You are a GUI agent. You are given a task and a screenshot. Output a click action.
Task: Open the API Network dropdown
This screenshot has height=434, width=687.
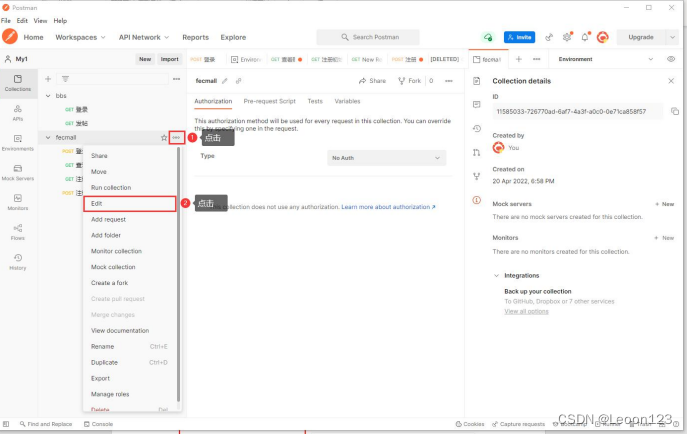(144, 37)
